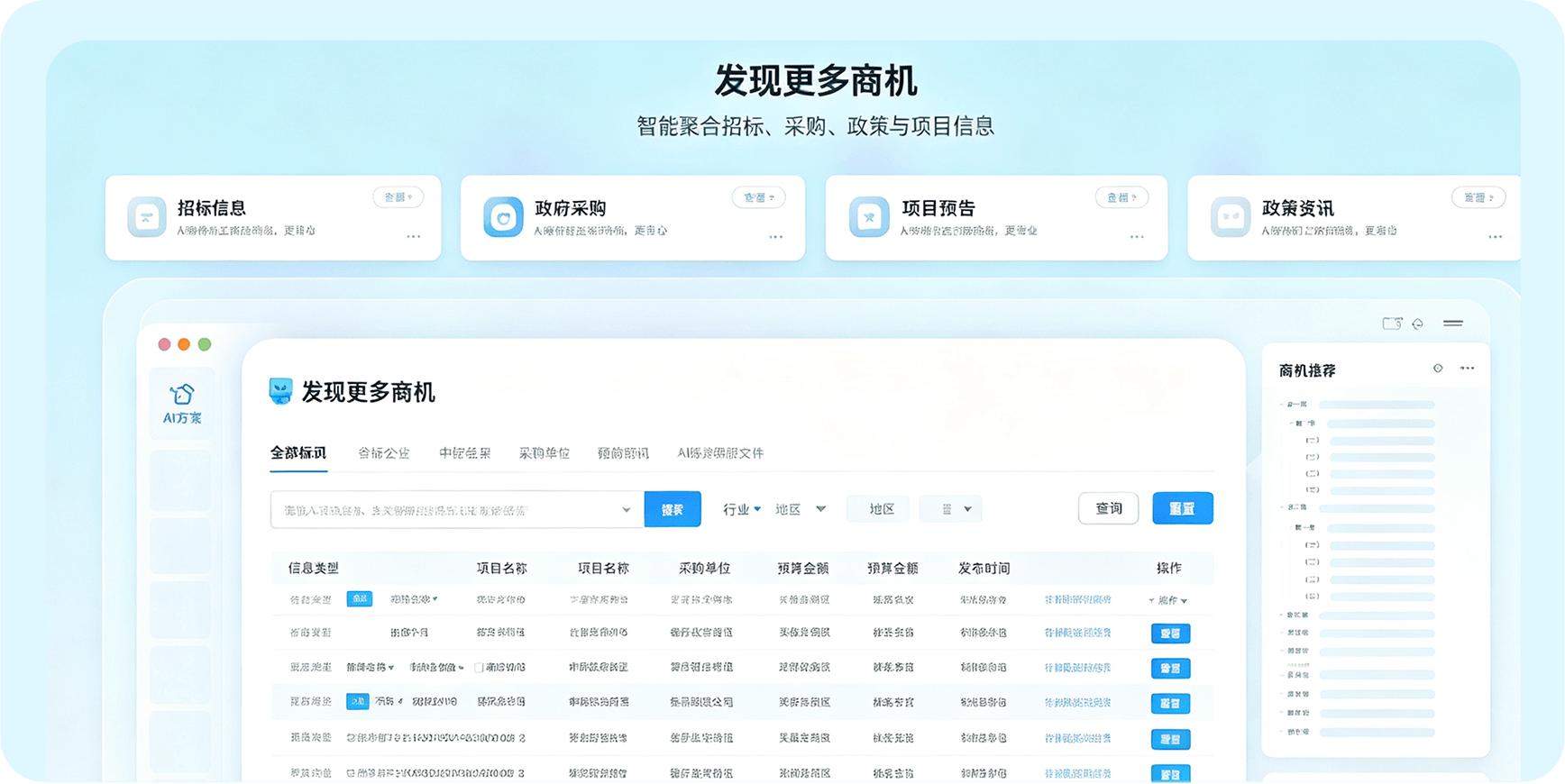Image resolution: width=1565 pixels, height=784 pixels.
Task: Open the three-dot menu in the 招标信息 card
Action: coord(414,237)
